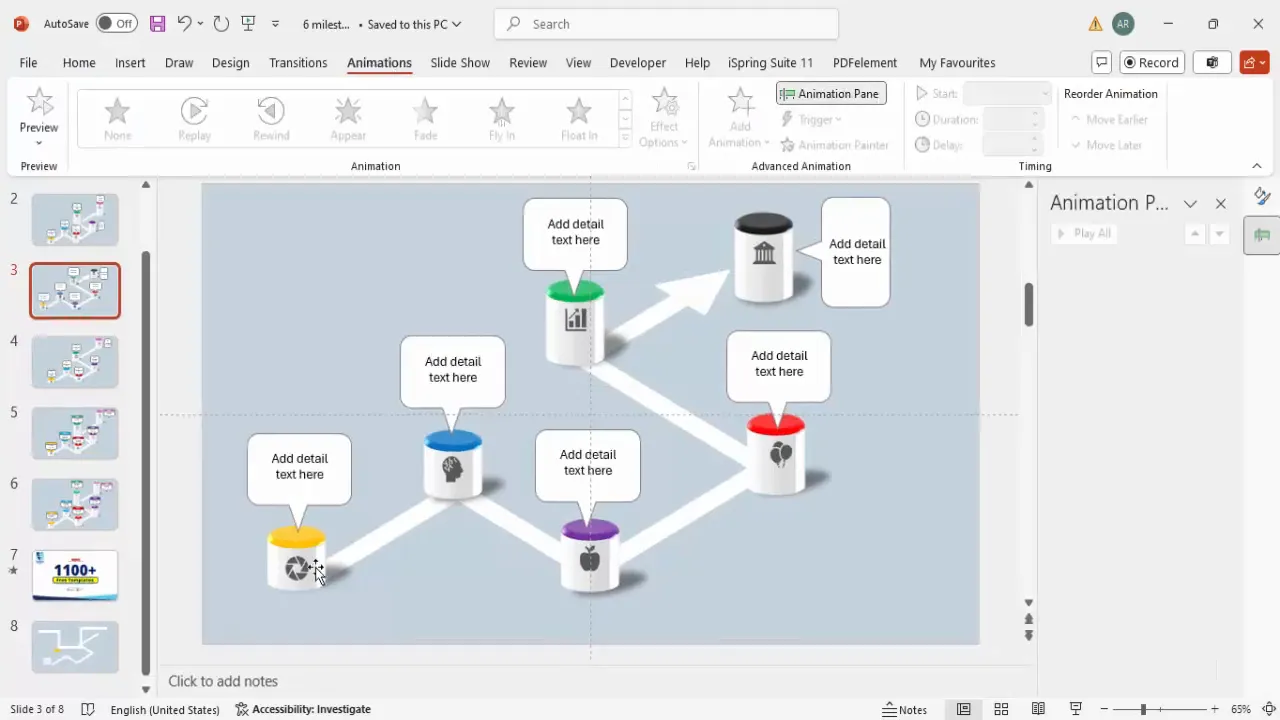This screenshot has width=1280, height=720.
Task: Start Slide Show from status bar icon
Action: pyautogui.click(x=1076, y=709)
